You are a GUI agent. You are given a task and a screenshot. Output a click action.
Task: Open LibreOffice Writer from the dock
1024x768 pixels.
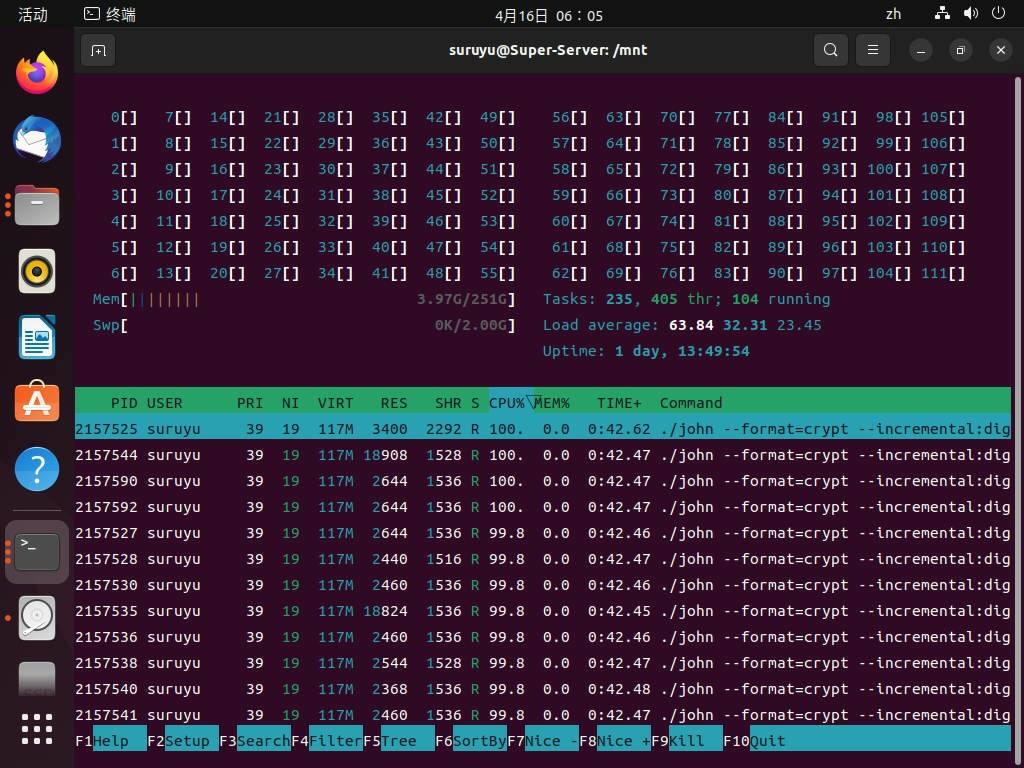(x=37, y=337)
